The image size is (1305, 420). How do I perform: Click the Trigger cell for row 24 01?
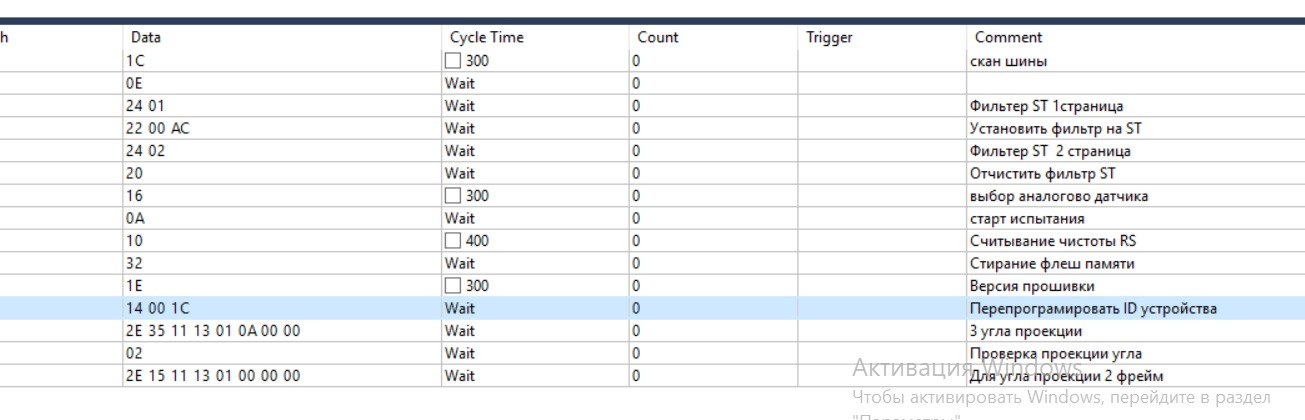point(880,106)
